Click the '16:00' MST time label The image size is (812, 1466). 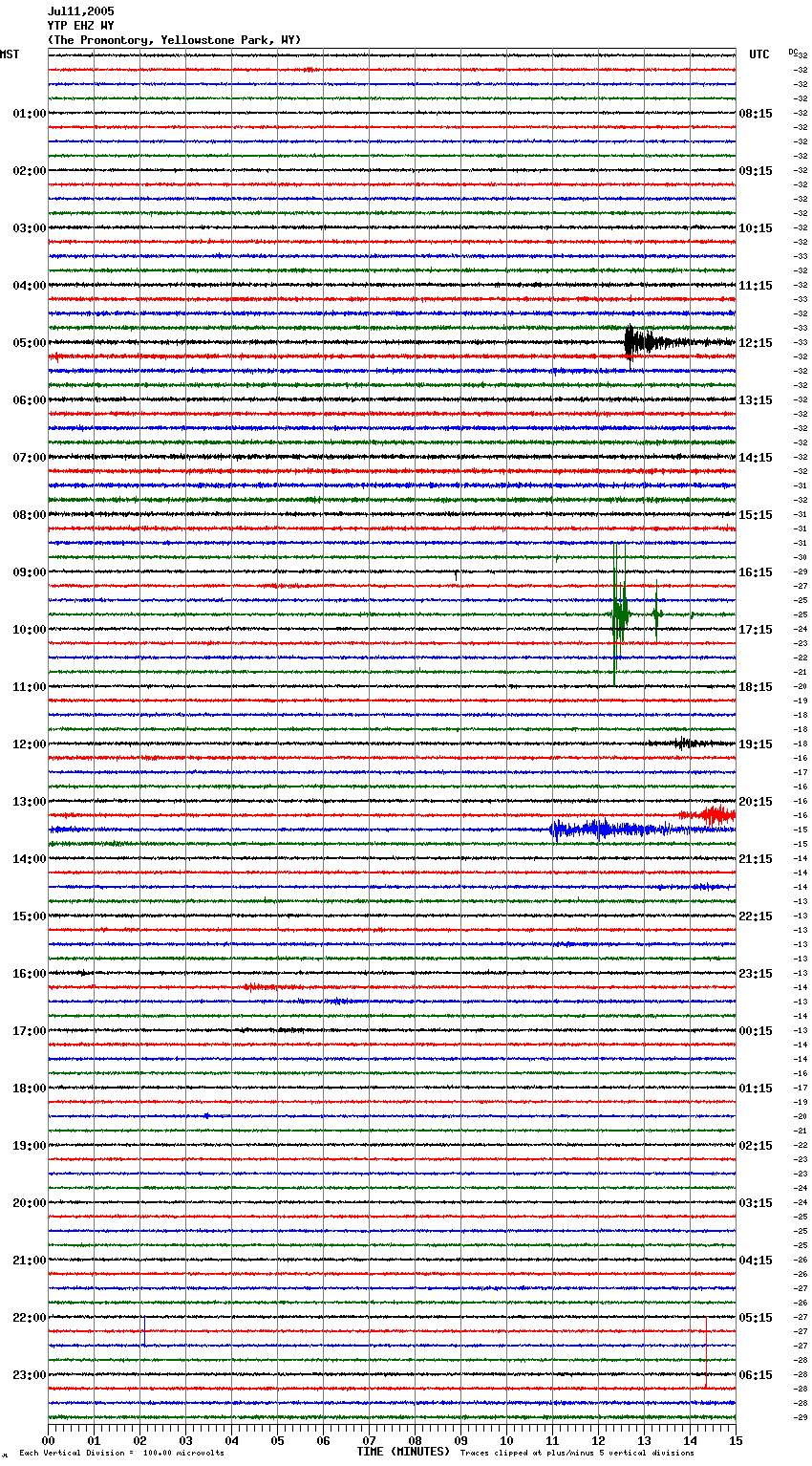30,974
